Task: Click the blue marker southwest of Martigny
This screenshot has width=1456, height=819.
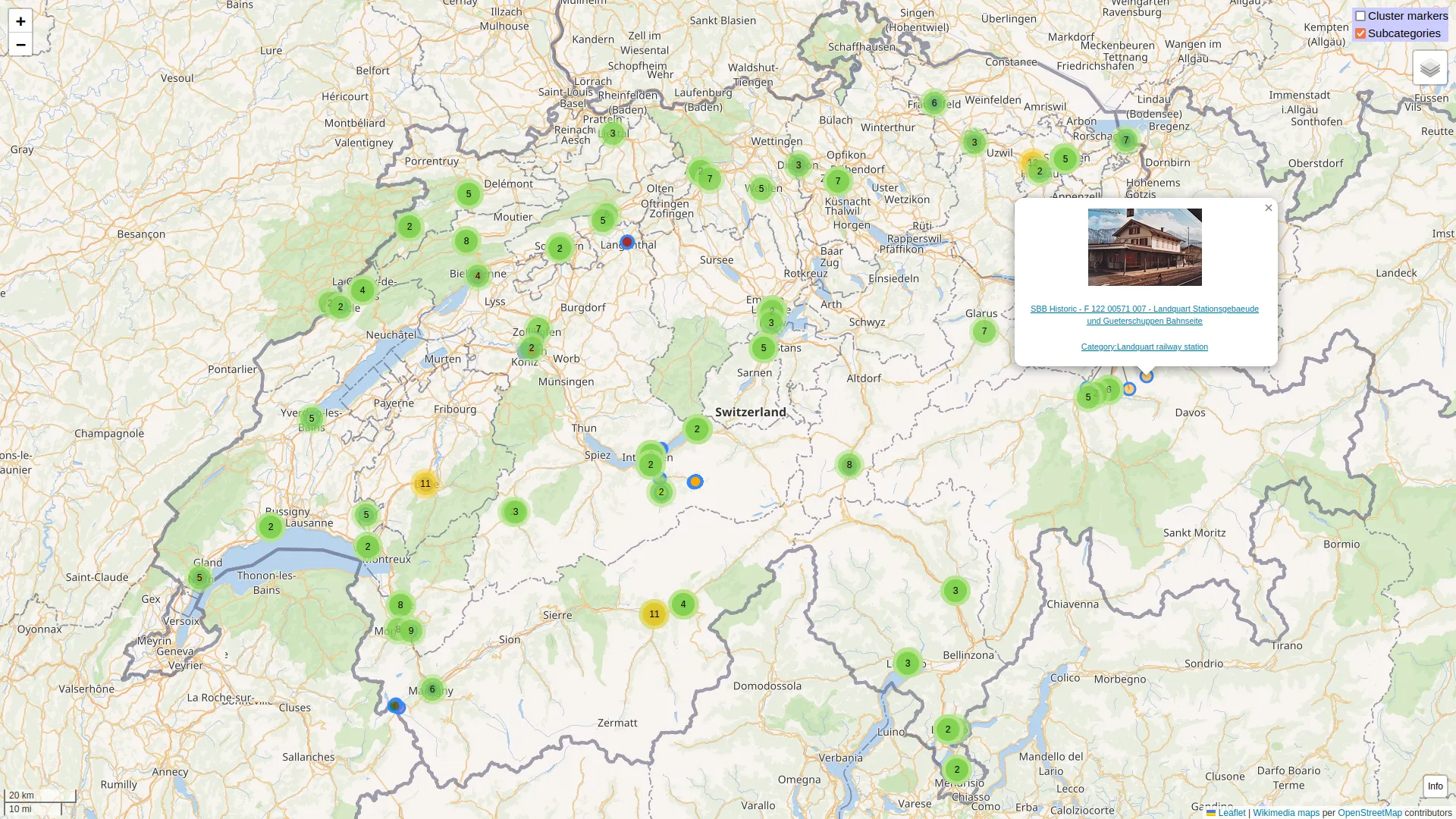Action: tap(396, 706)
